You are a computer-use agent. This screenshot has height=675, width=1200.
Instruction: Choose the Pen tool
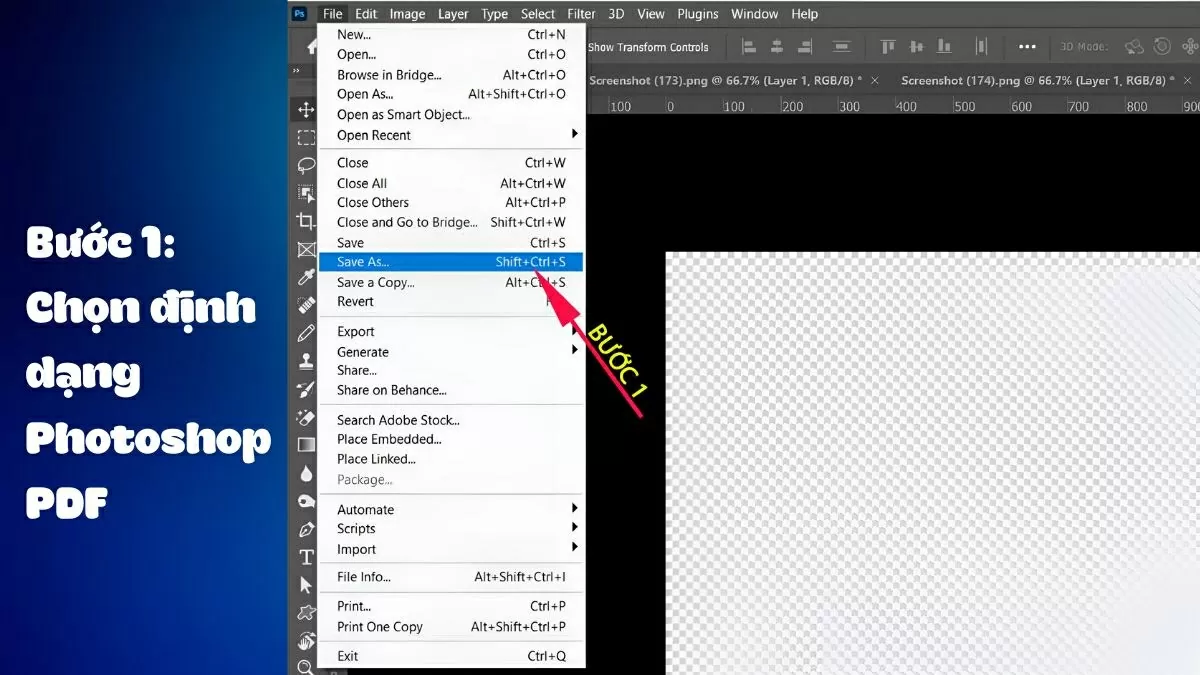tap(305, 527)
